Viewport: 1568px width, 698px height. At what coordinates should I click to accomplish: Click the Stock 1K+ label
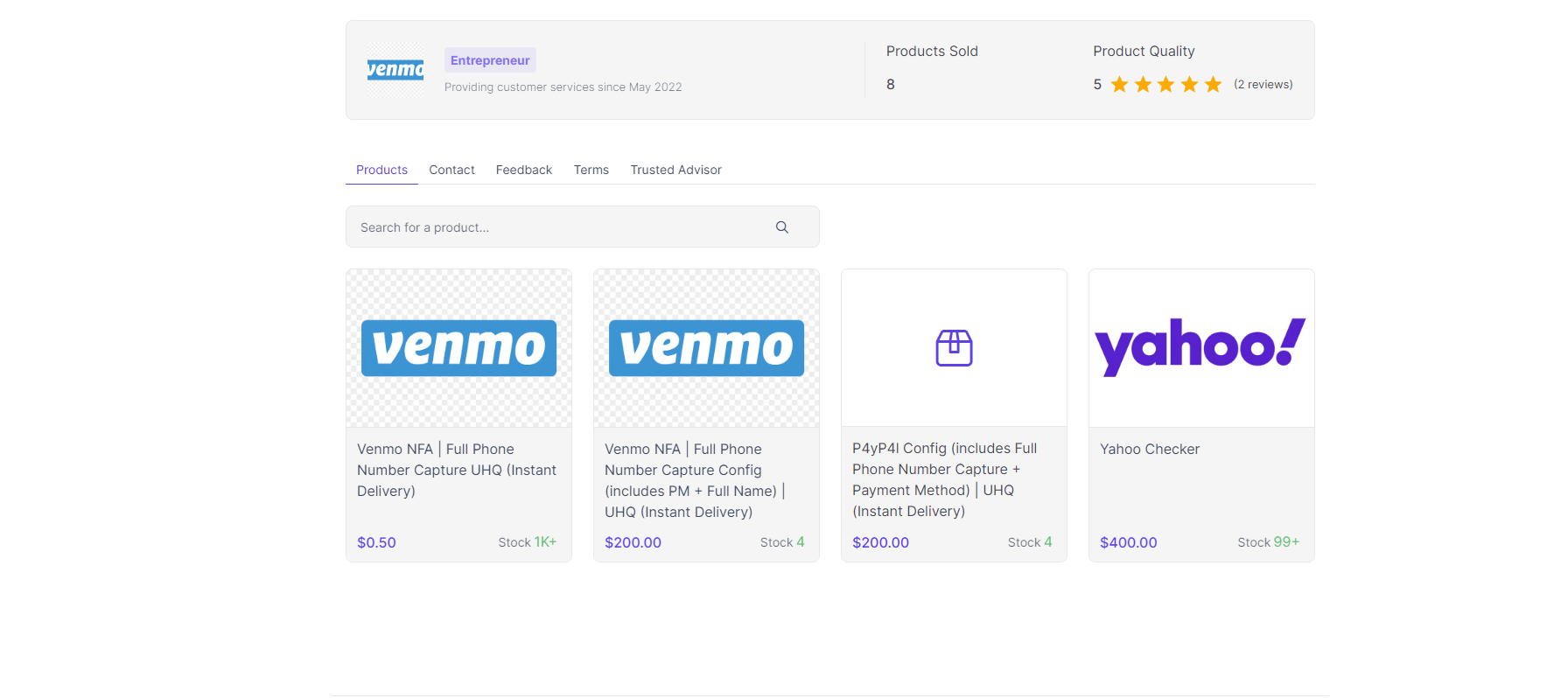[528, 542]
